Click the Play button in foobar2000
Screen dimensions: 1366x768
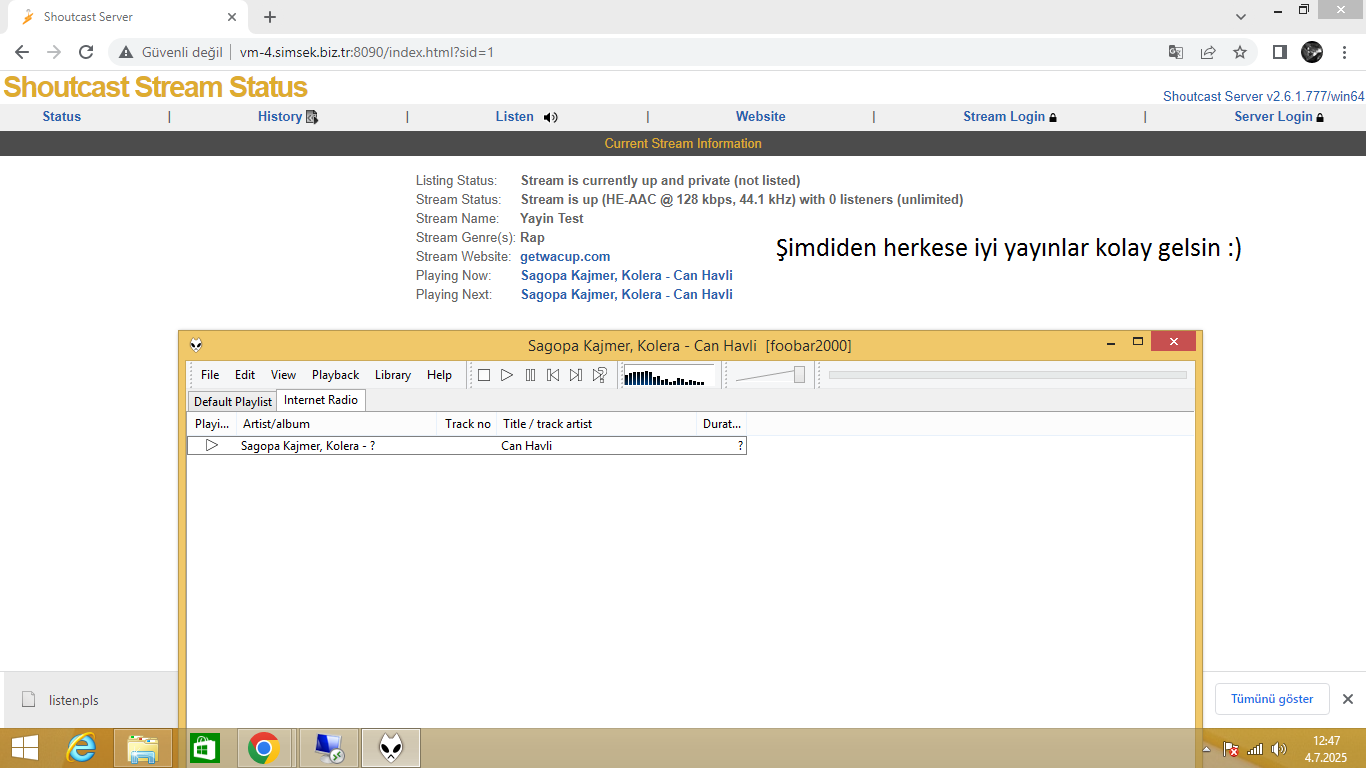coord(507,375)
